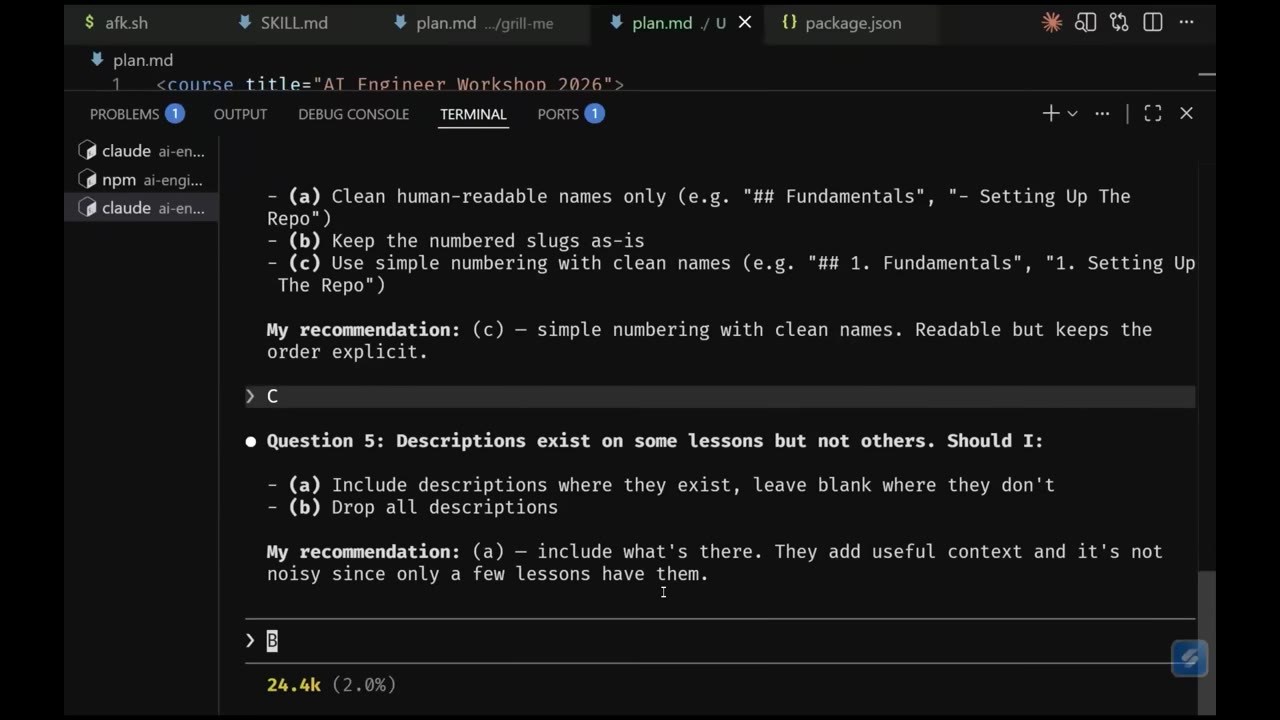Show the Output panel tab

tap(240, 114)
